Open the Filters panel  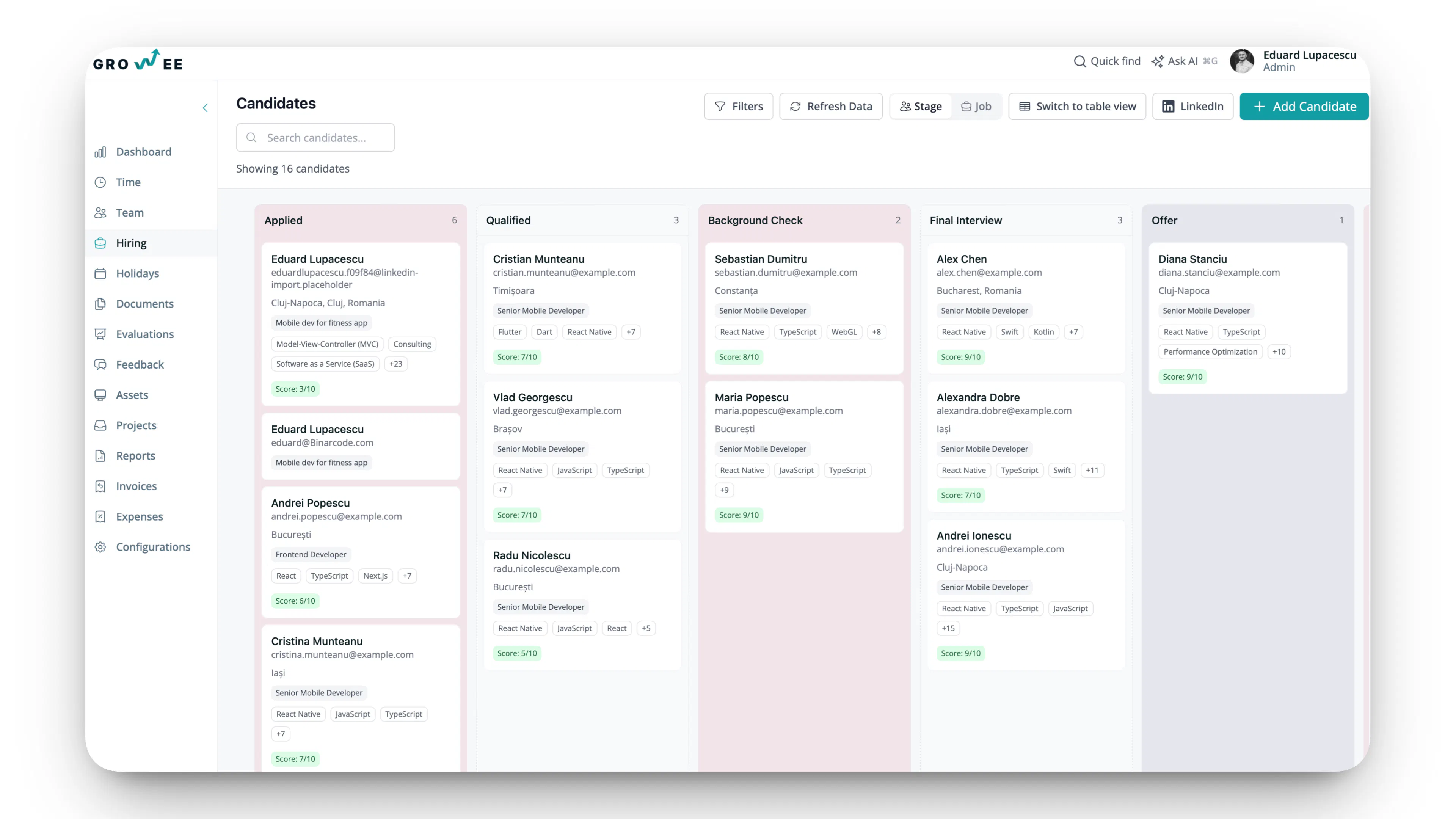pyautogui.click(x=738, y=106)
